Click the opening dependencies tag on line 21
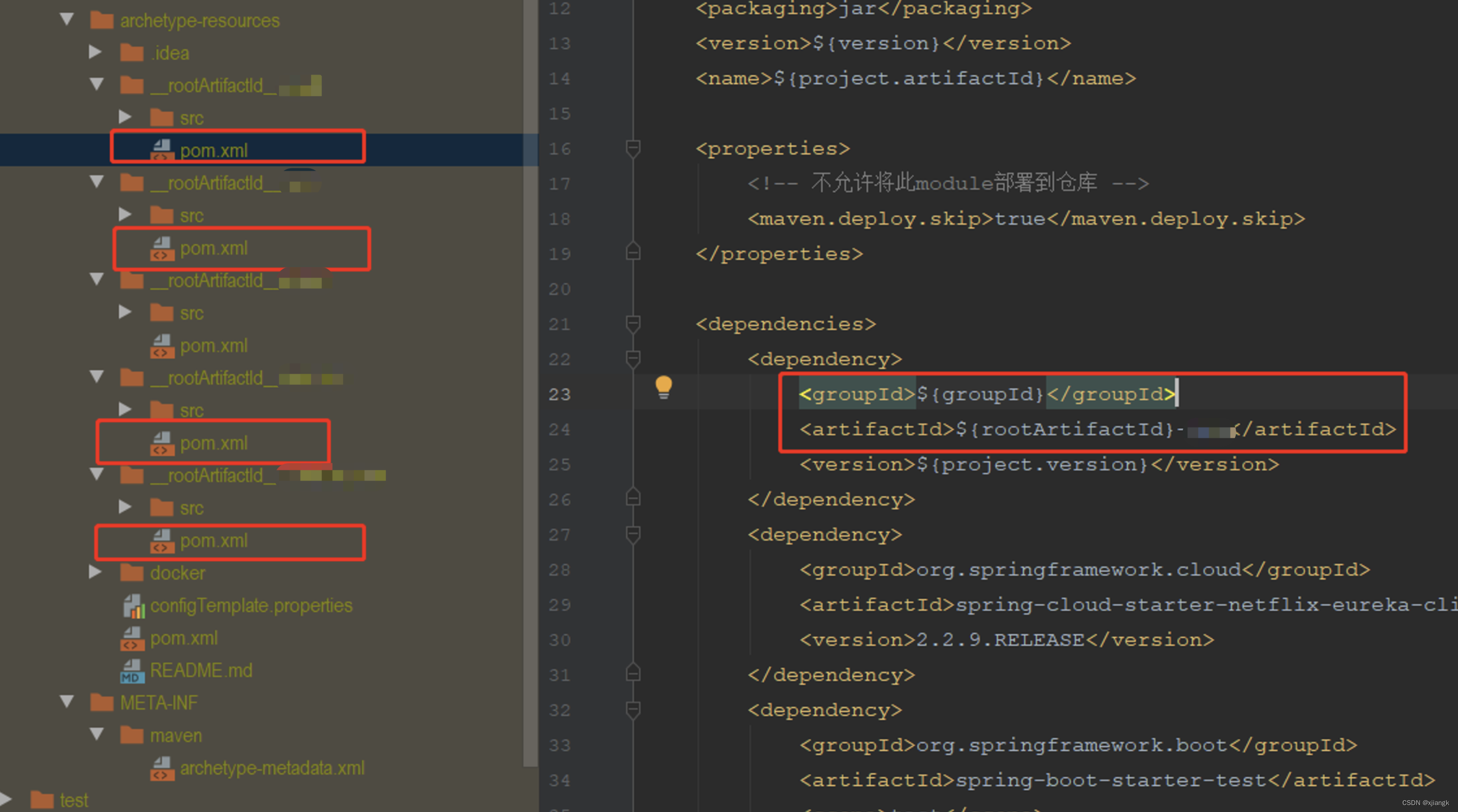Image resolution: width=1458 pixels, height=812 pixels. pos(786,324)
